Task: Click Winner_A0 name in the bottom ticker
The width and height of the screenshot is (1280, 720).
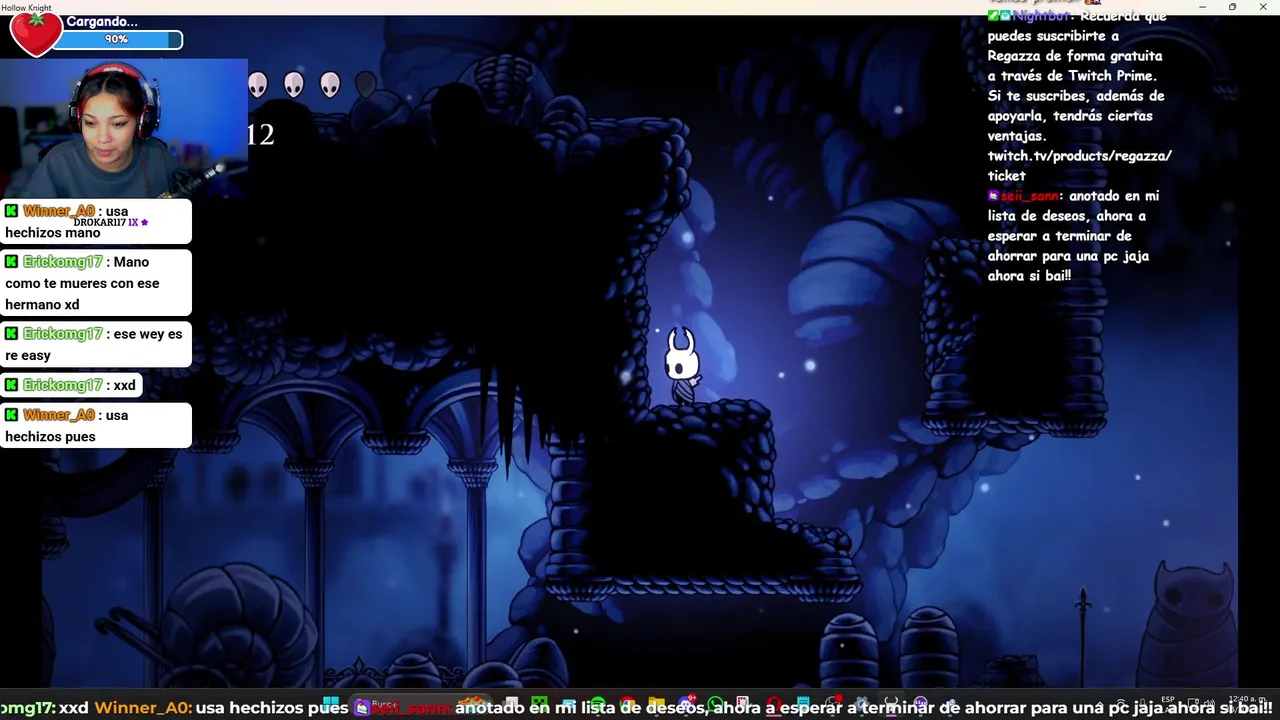Action: (x=141, y=708)
